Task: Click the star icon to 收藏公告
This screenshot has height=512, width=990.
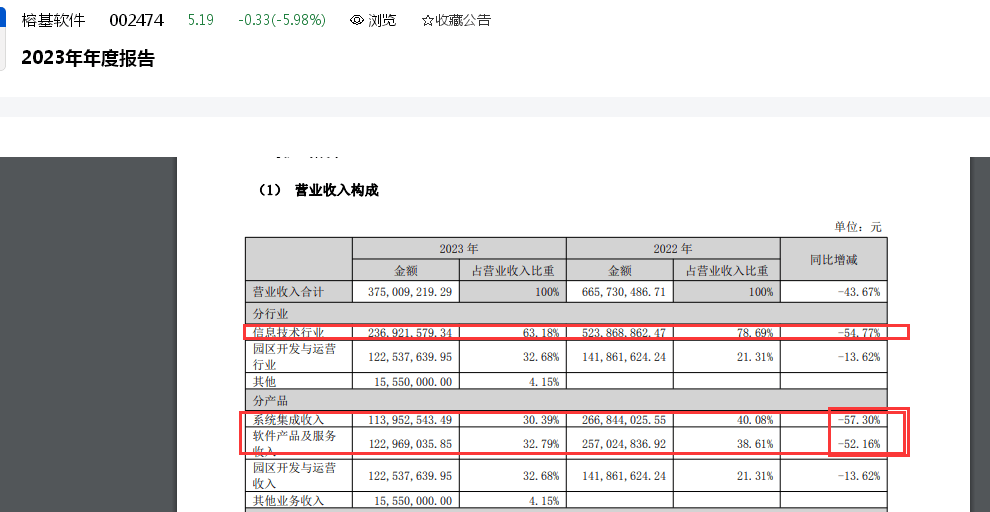Action: pos(427,21)
